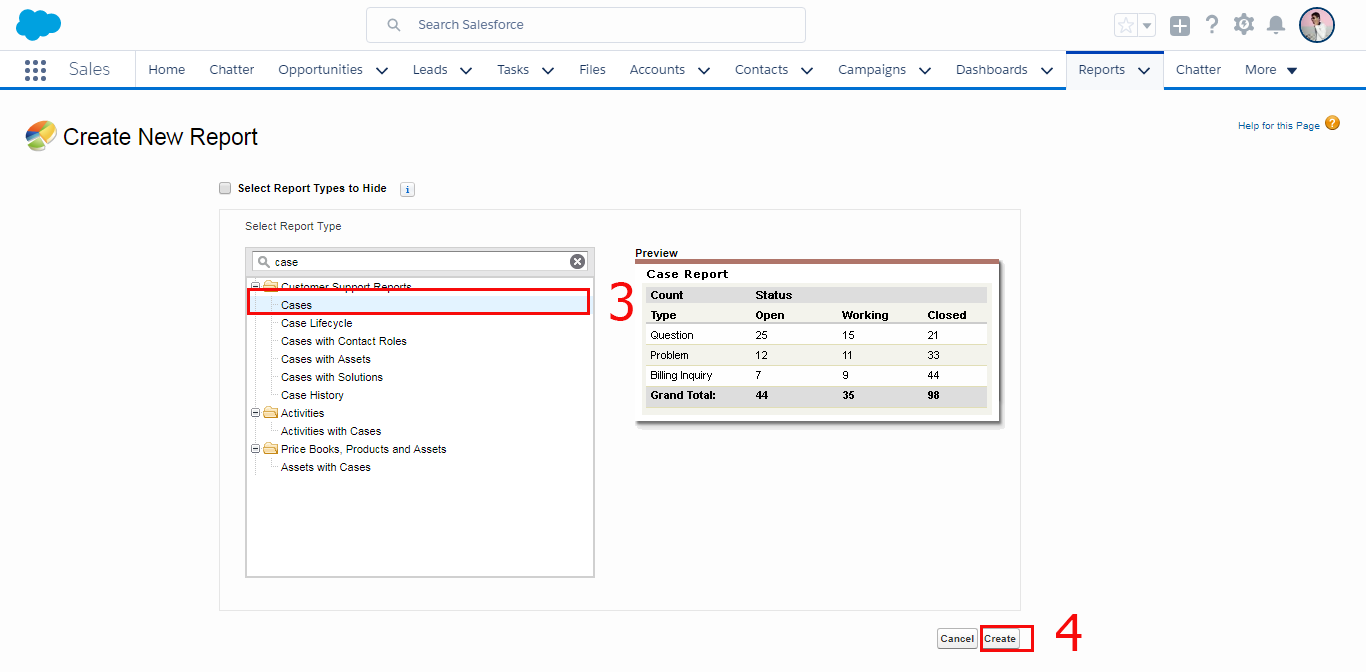Switch to the Home tab
The image size is (1366, 672).
[x=166, y=70]
